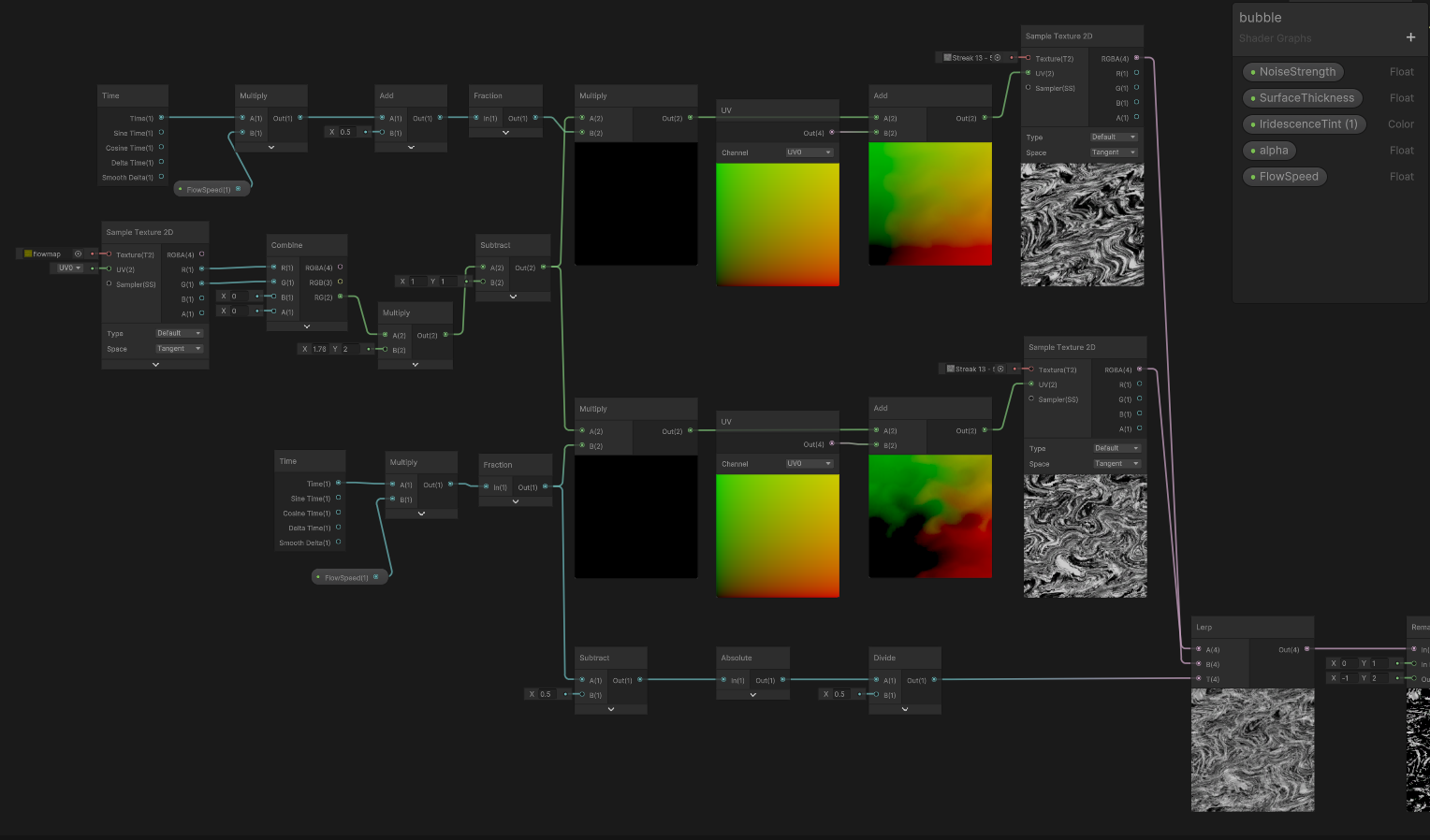Click the Lerp node preview thumbnail

coord(1252,750)
